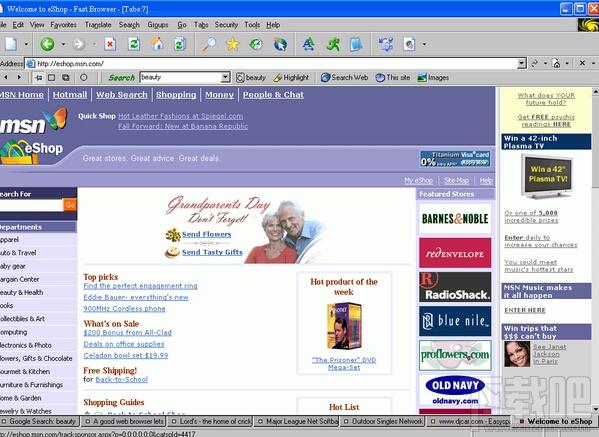Viewport: 599px width, 437px height.
Task: Click the Images search button
Action: click(433, 78)
